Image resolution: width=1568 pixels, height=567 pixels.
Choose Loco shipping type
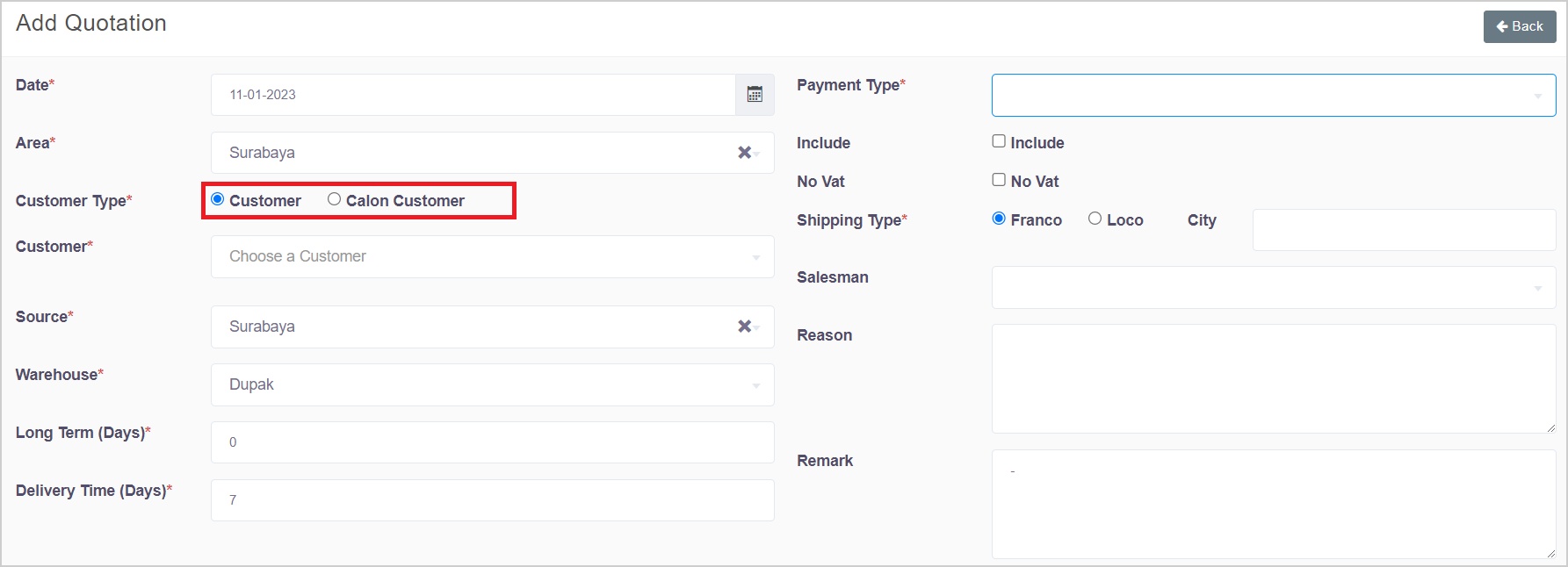(x=1095, y=219)
